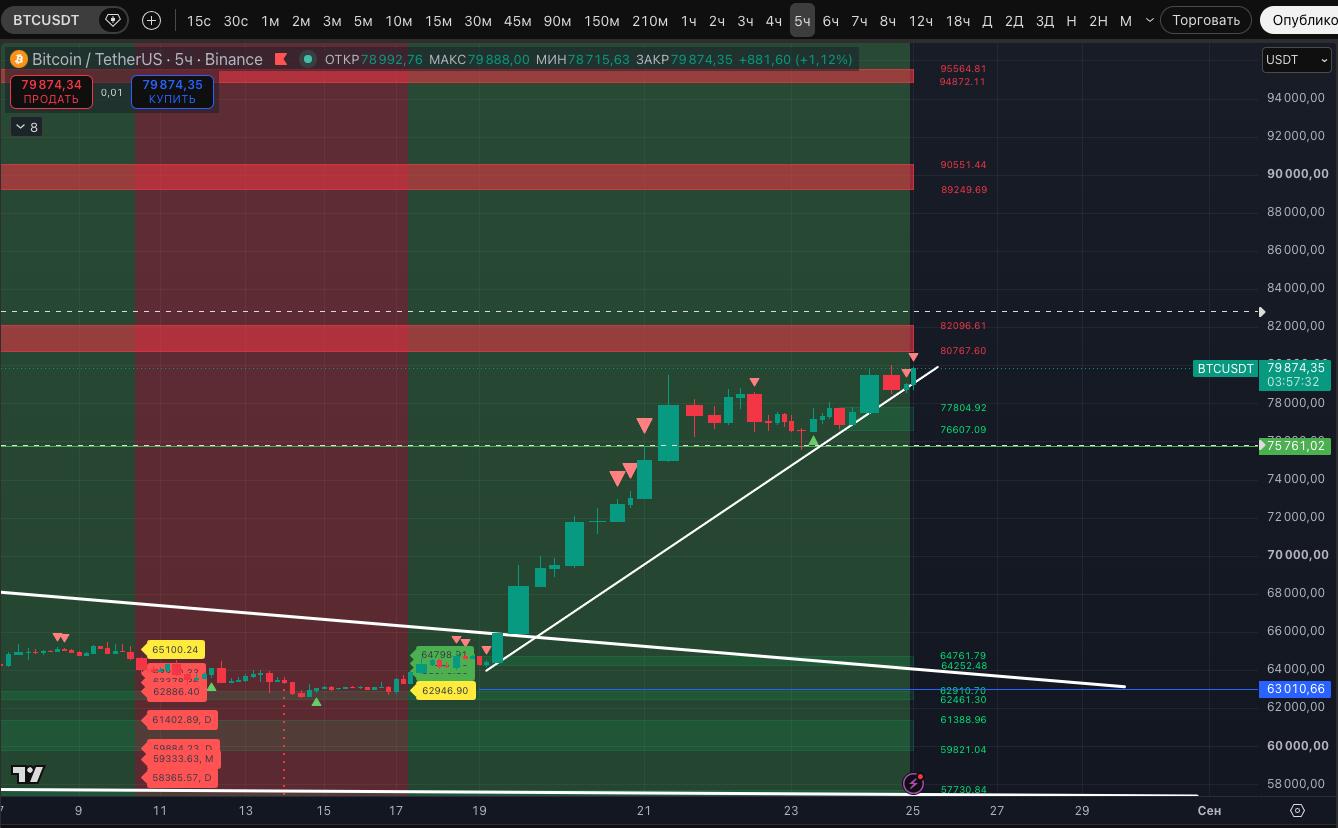
Task: Click the 76607.09 zone level label
Action: (x=963, y=430)
